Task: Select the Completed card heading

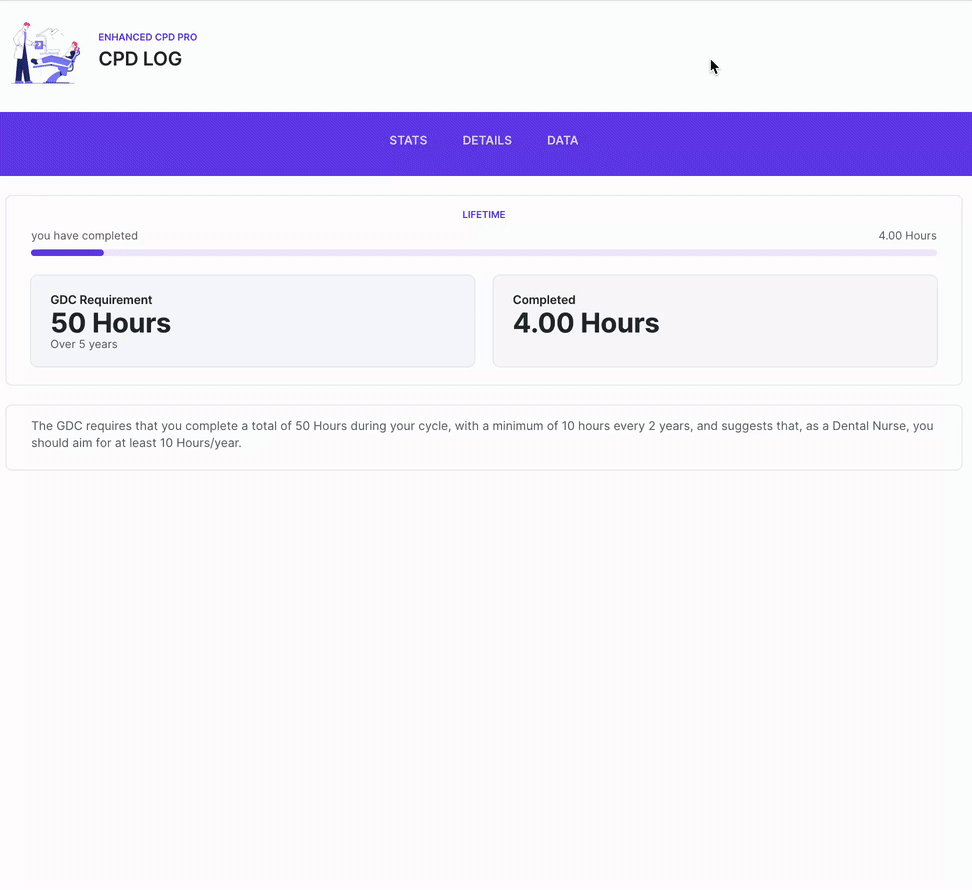Action: coord(544,300)
